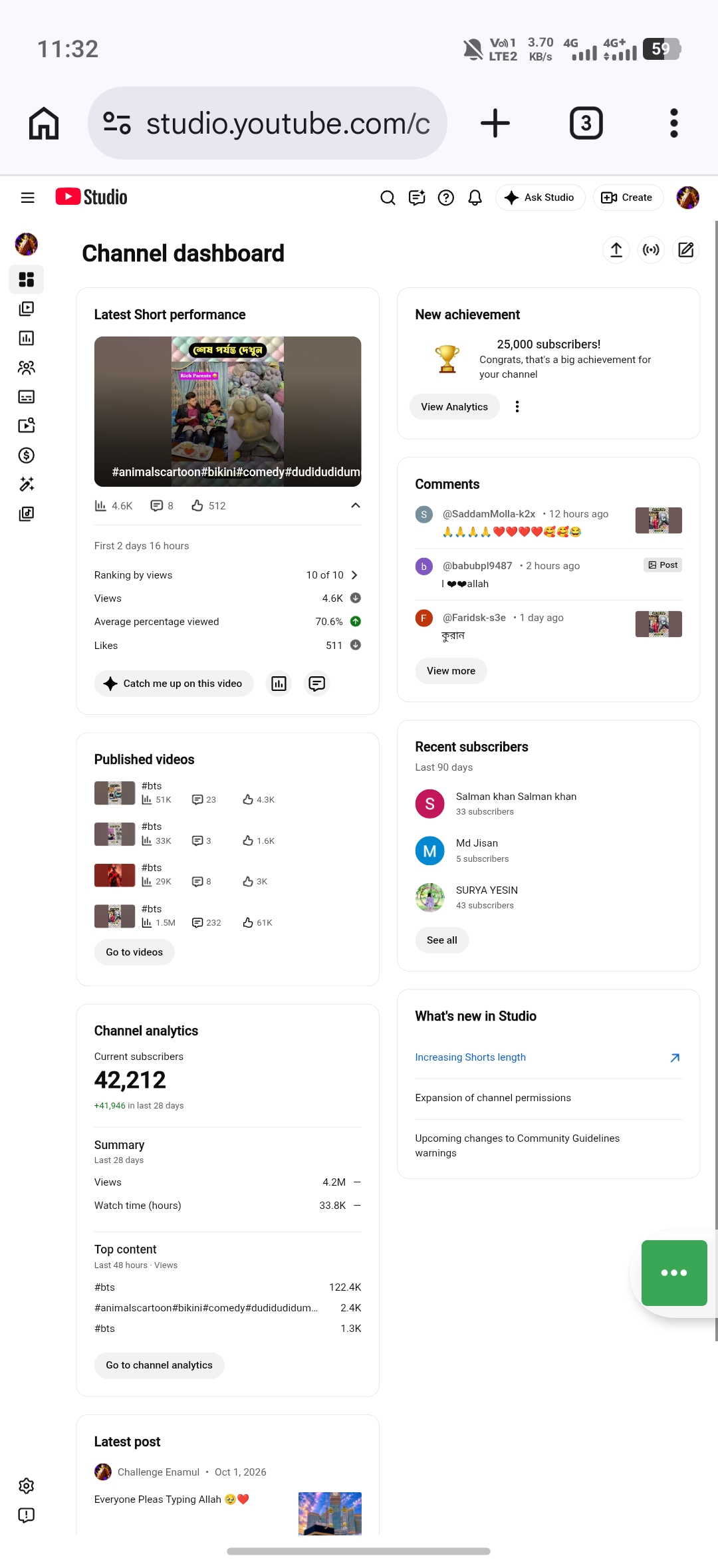Open the Content sidebar icon
The image size is (718, 1568).
pyautogui.click(x=27, y=309)
